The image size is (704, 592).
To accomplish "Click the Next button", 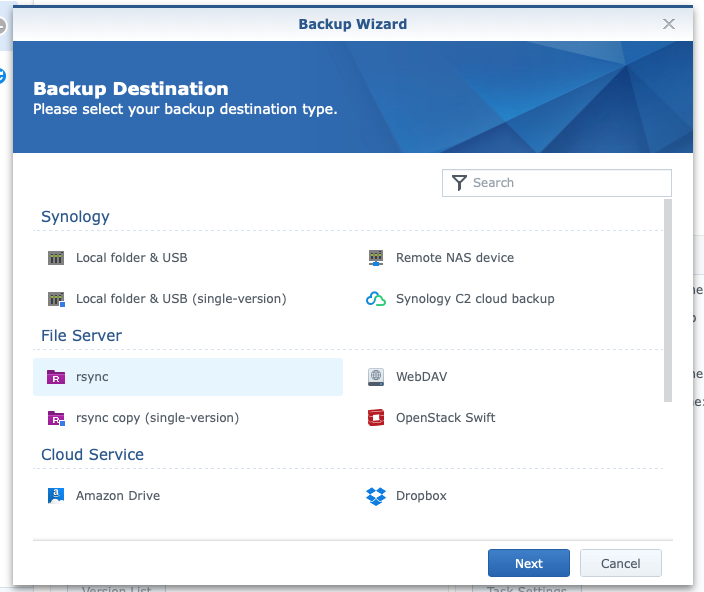I will click(529, 563).
